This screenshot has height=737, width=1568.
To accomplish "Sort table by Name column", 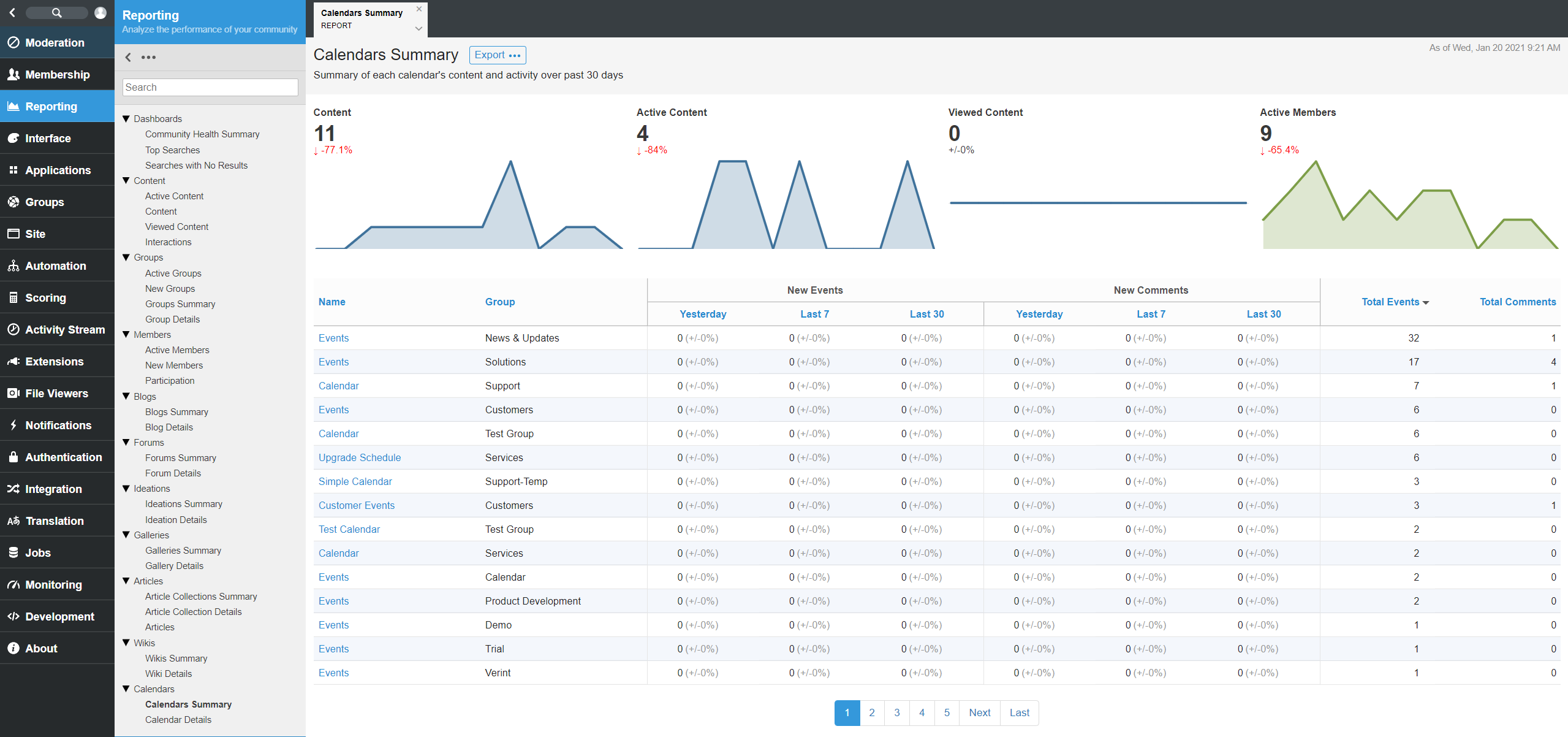I will point(332,302).
